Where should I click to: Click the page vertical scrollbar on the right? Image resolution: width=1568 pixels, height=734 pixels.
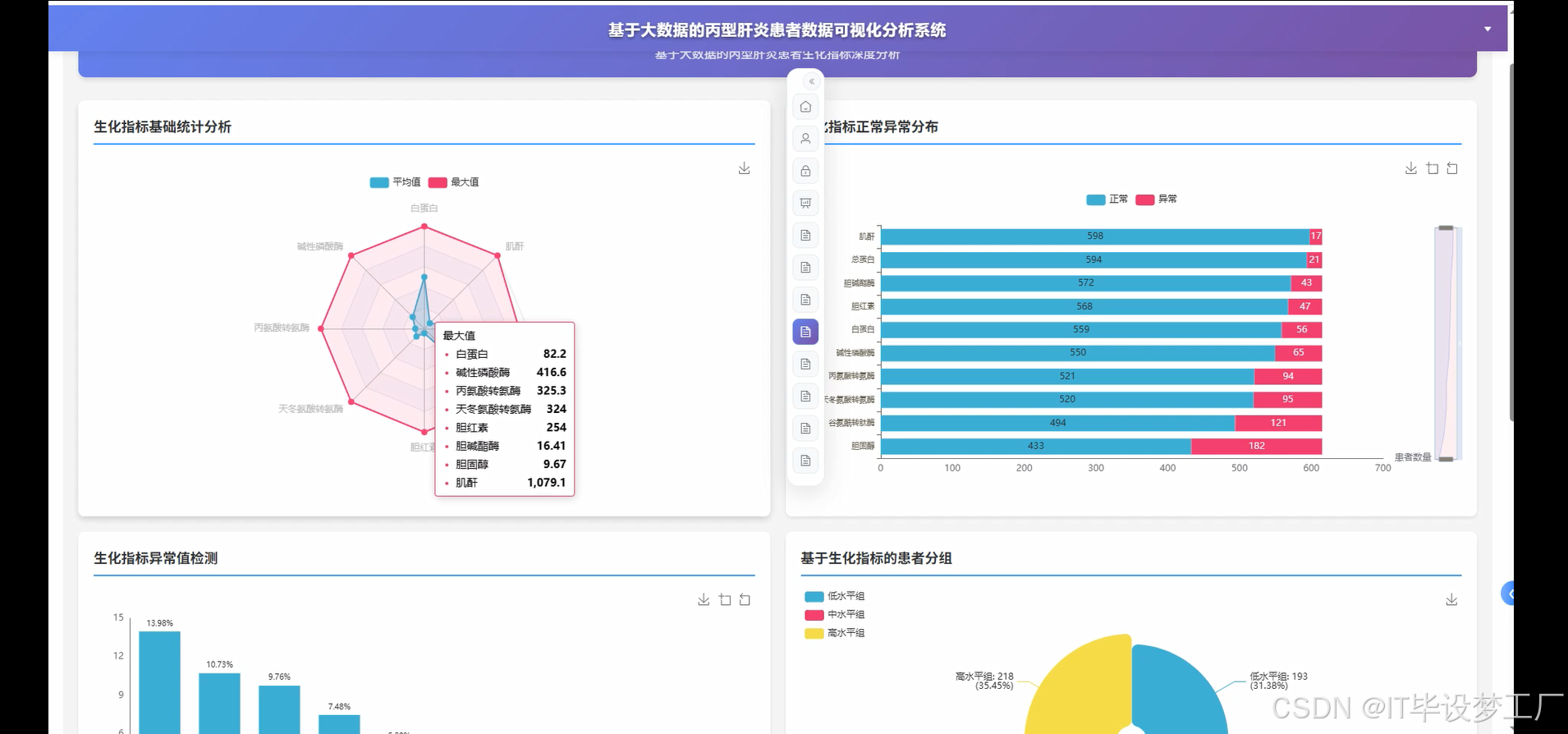(1512, 242)
